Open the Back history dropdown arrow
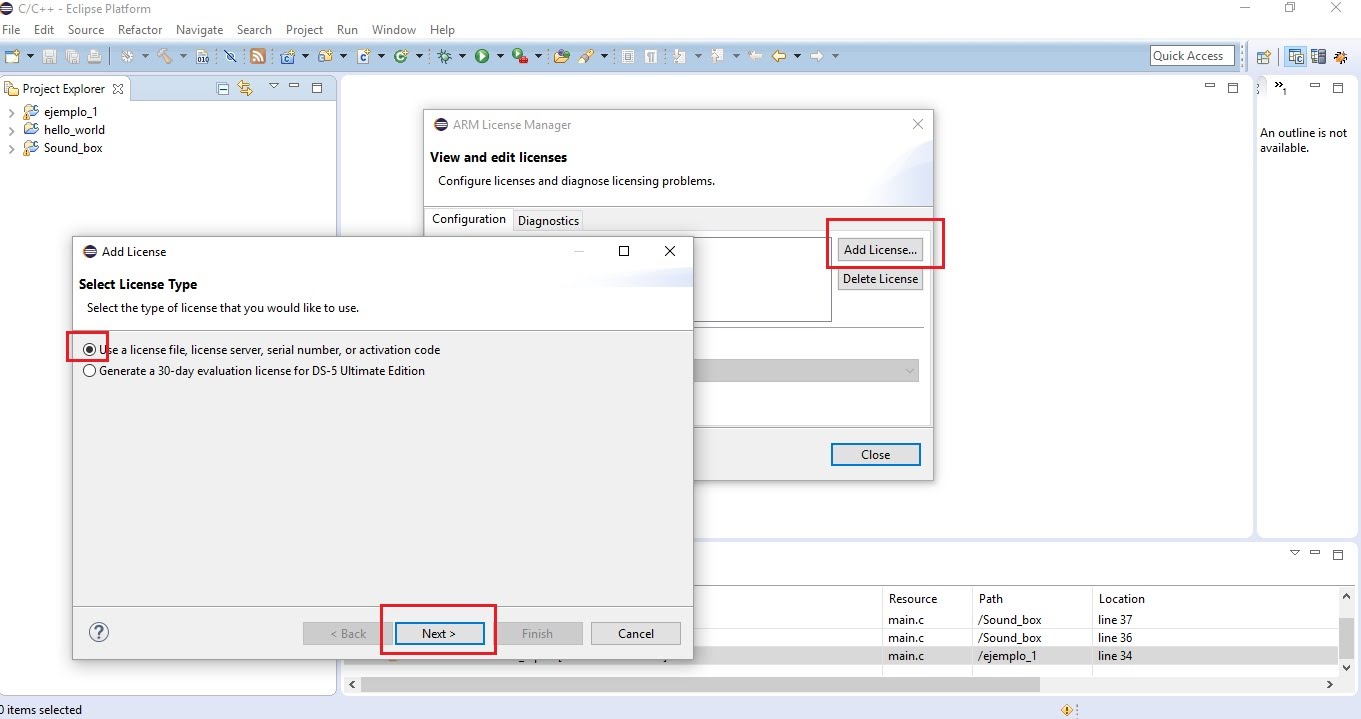Image resolution: width=1361 pixels, height=719 pixels. coord(797,56)
